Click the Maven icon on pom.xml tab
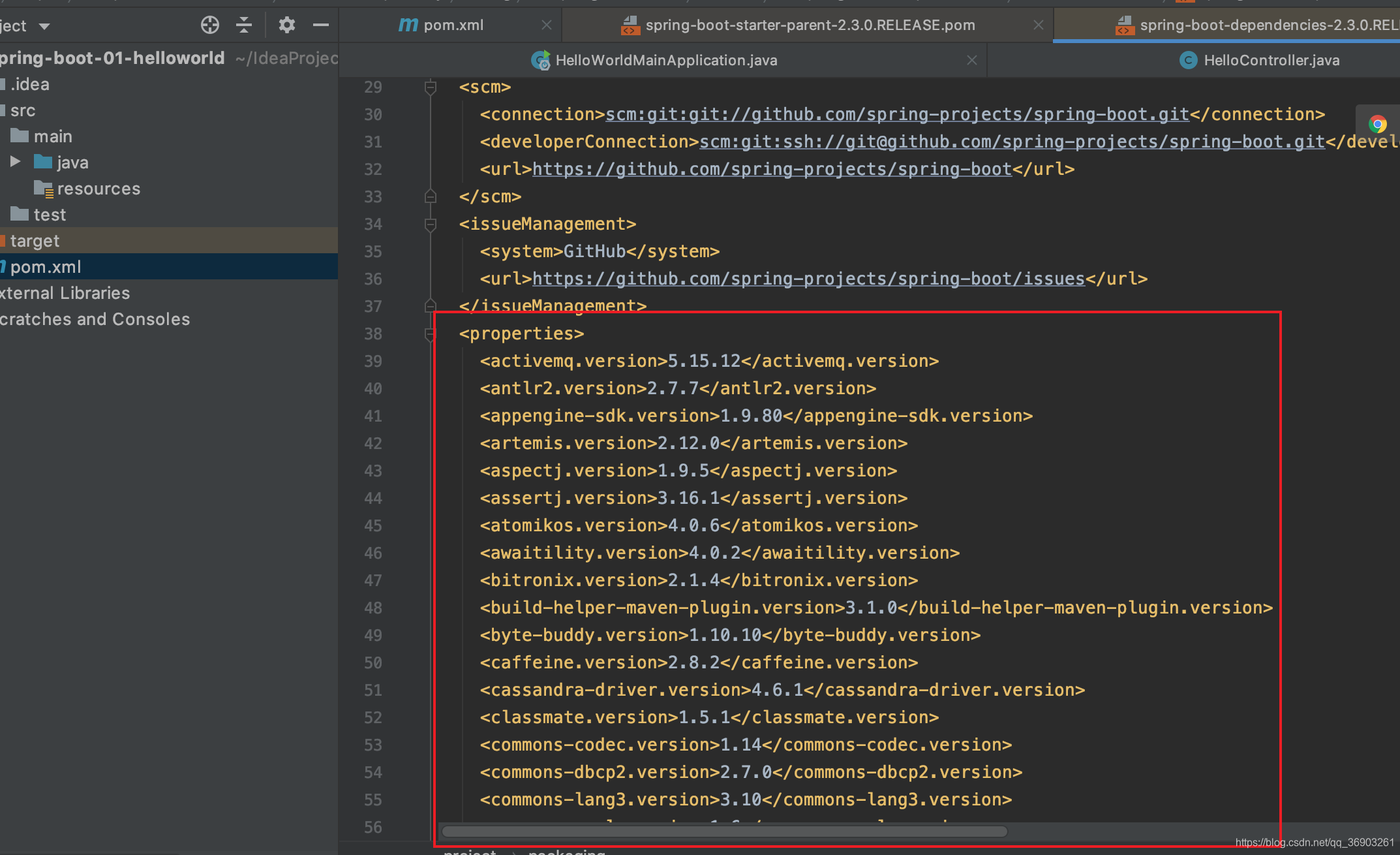Image resolution: width=1400 pixels, height=855 pixels. [x=408, y=25]
